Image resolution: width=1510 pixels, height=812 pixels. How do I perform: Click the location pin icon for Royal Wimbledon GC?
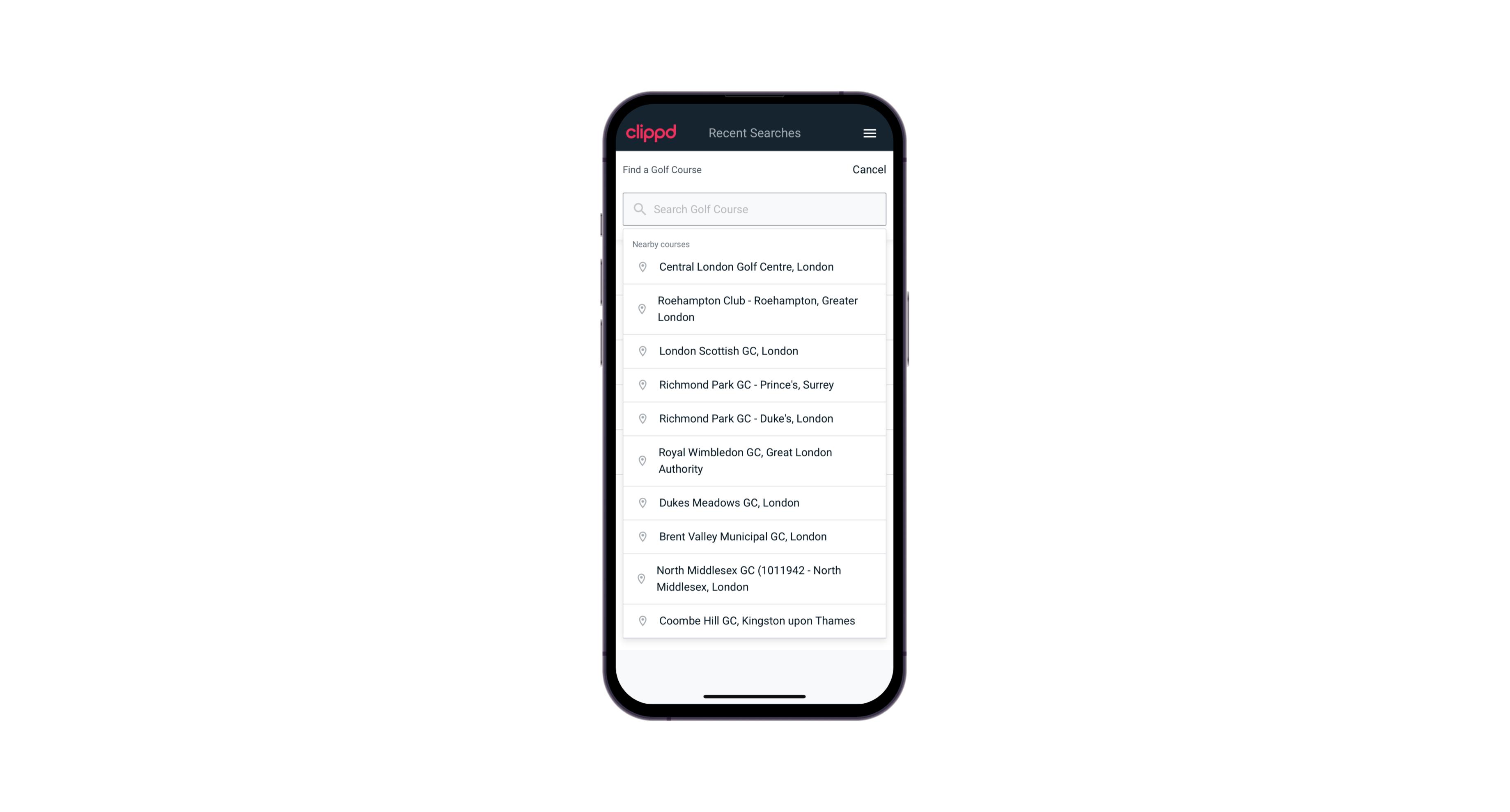click(x=642, y=460)
